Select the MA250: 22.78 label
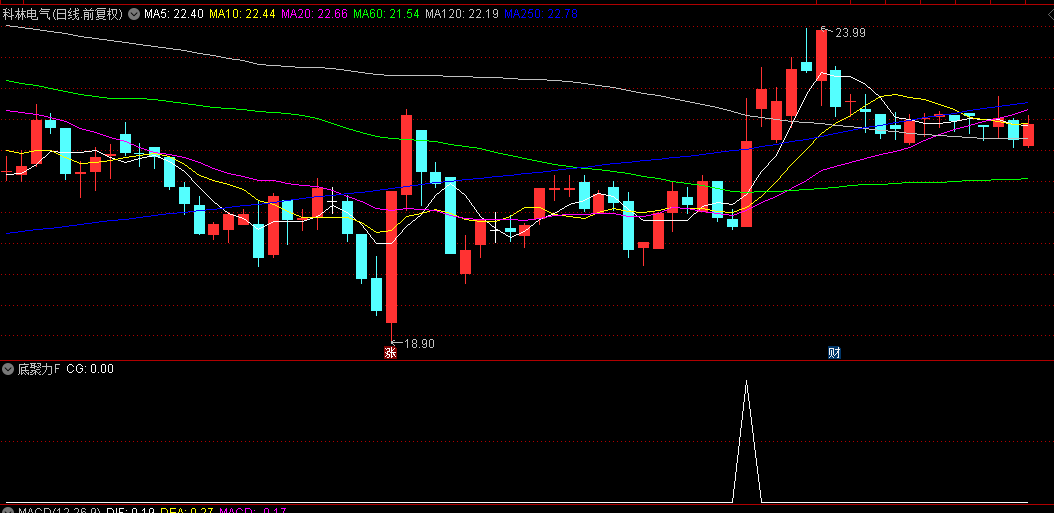Image resolution: width=1054 pixels, height=513 pixels. pos(540,13)
